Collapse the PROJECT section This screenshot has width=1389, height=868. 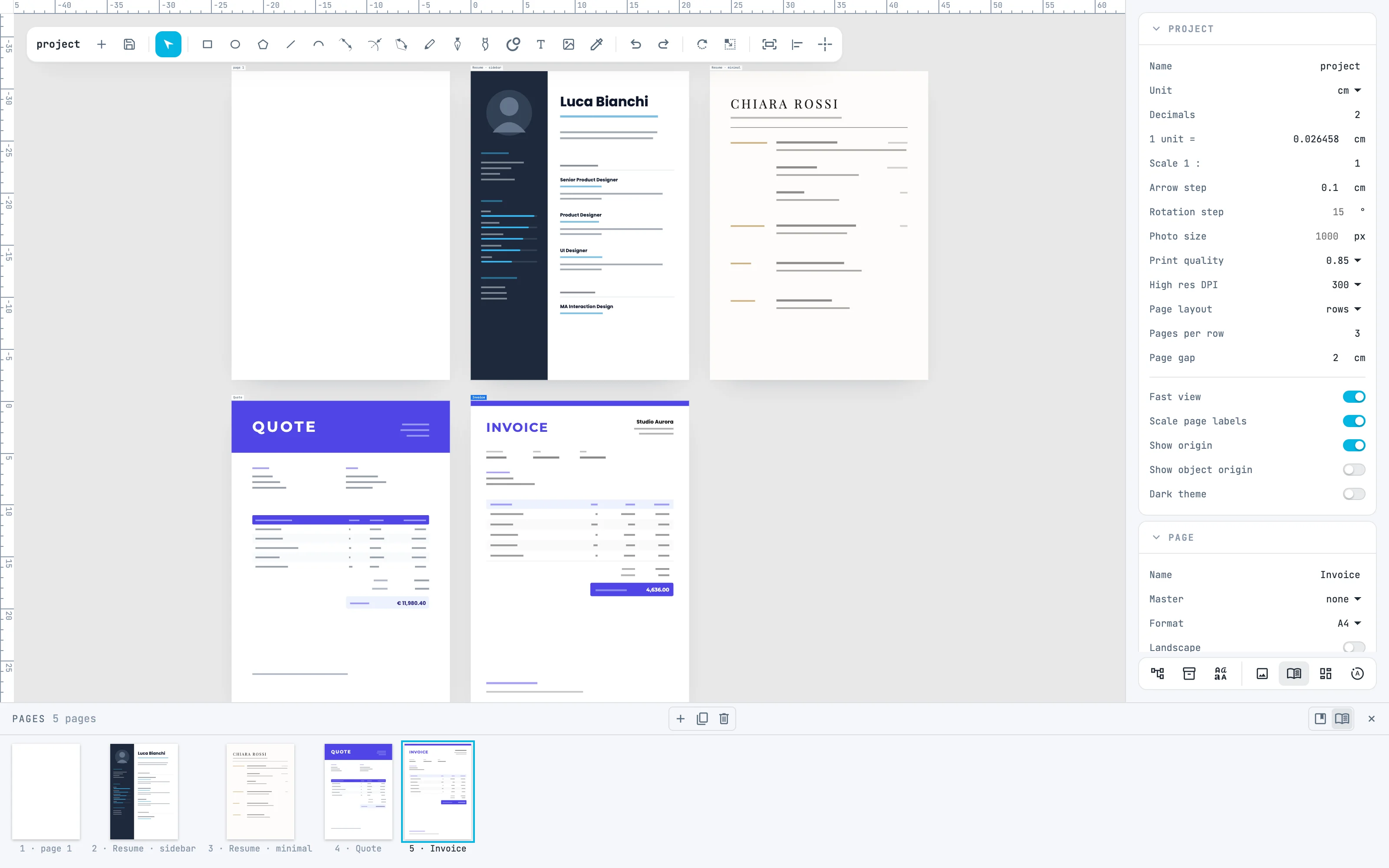pos(1156,29)
